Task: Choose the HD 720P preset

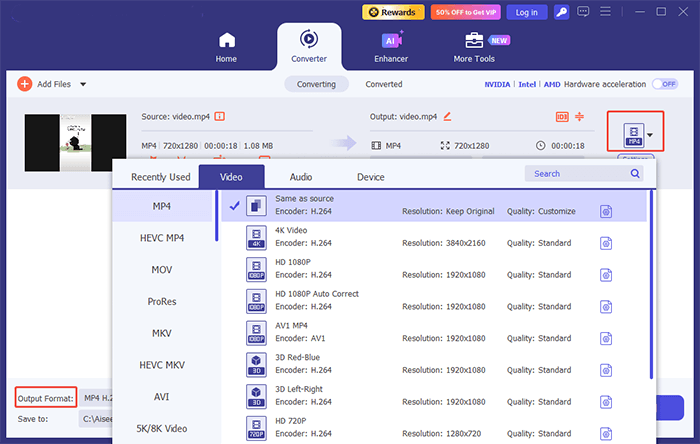Action: point(434,427)
